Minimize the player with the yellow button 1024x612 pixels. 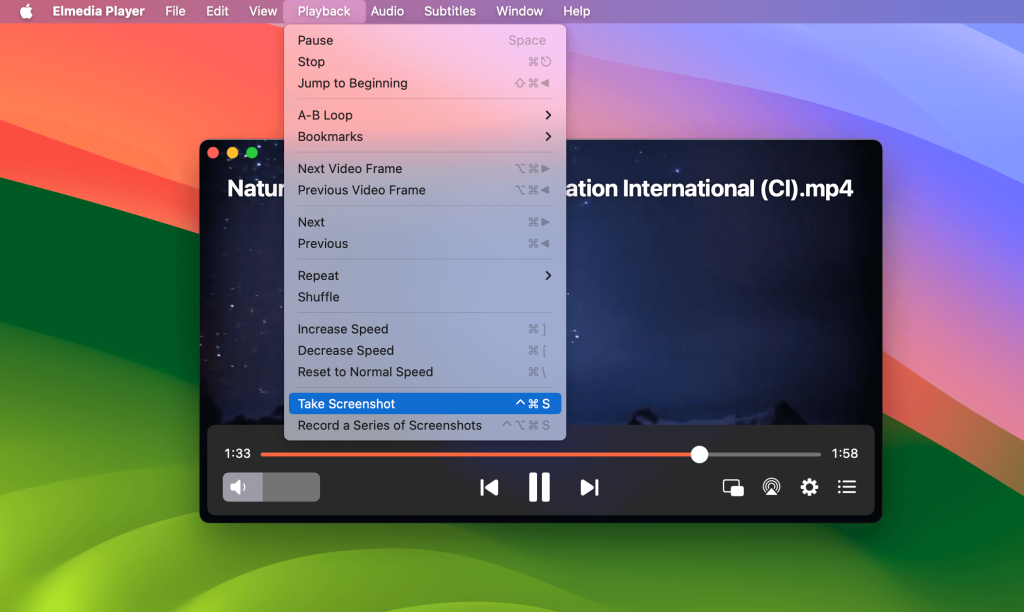point(232,153)
